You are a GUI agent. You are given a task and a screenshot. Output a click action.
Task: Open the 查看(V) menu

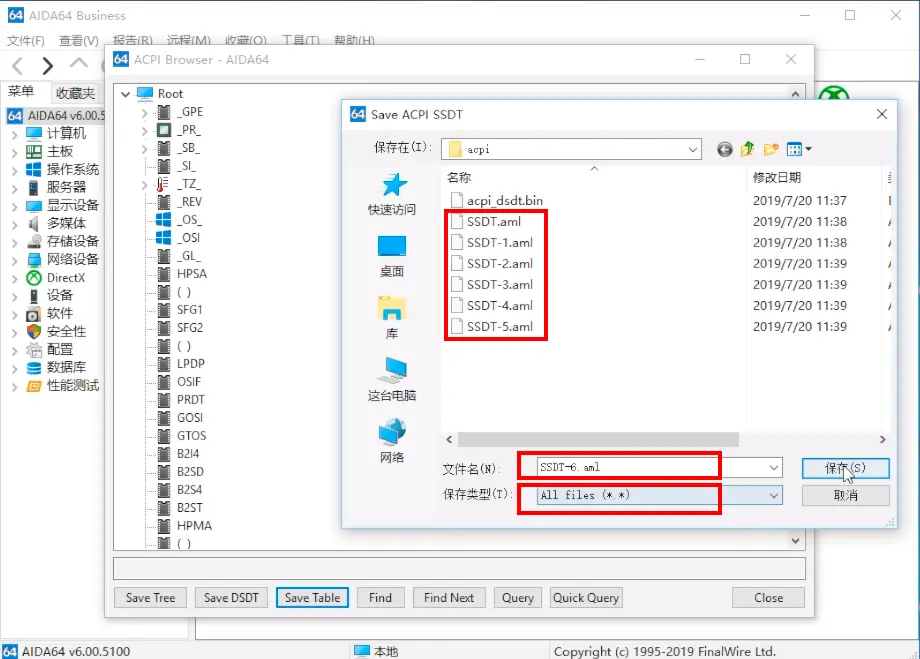click(x=79, y=40)
